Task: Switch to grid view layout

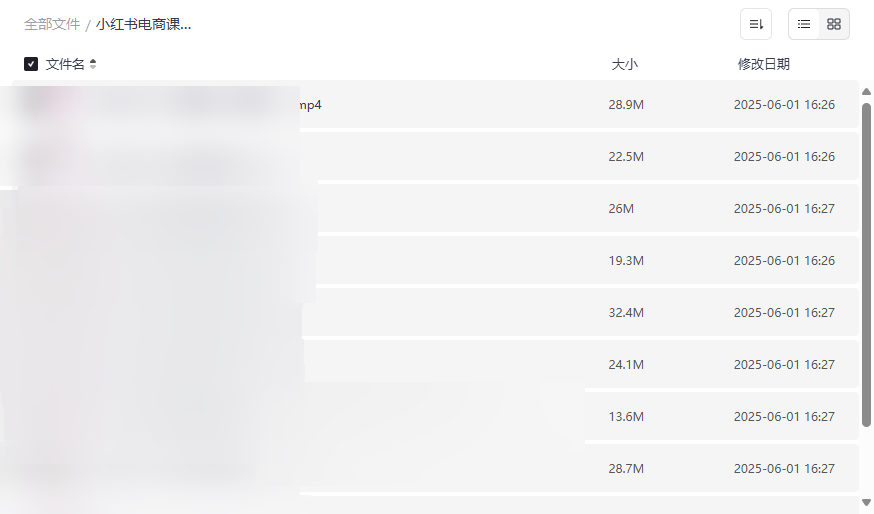Action: click(834, 24)
